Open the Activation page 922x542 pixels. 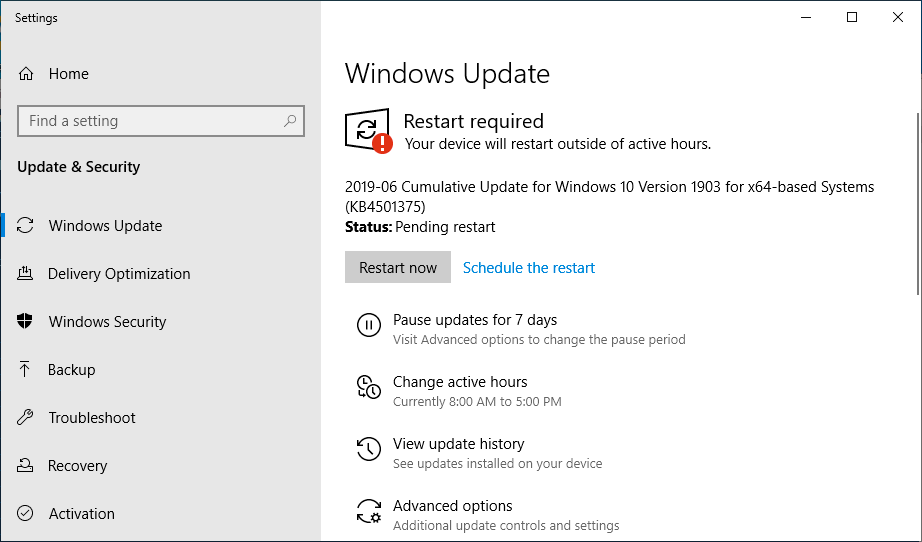tap(82, 514)
